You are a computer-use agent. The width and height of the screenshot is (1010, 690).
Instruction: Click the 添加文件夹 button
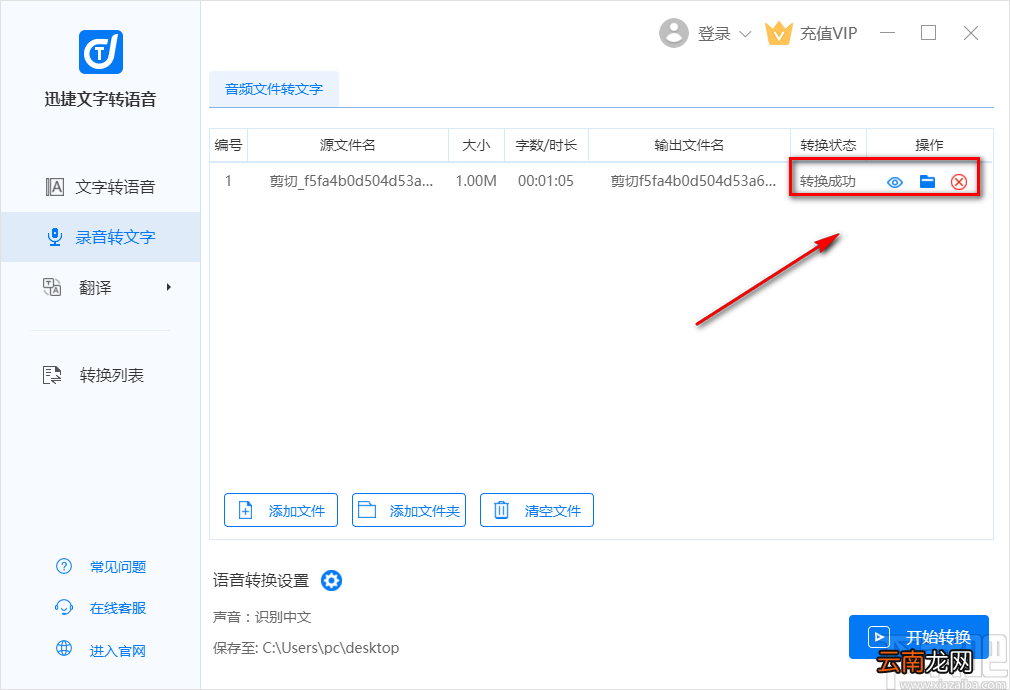coord(409,510)
